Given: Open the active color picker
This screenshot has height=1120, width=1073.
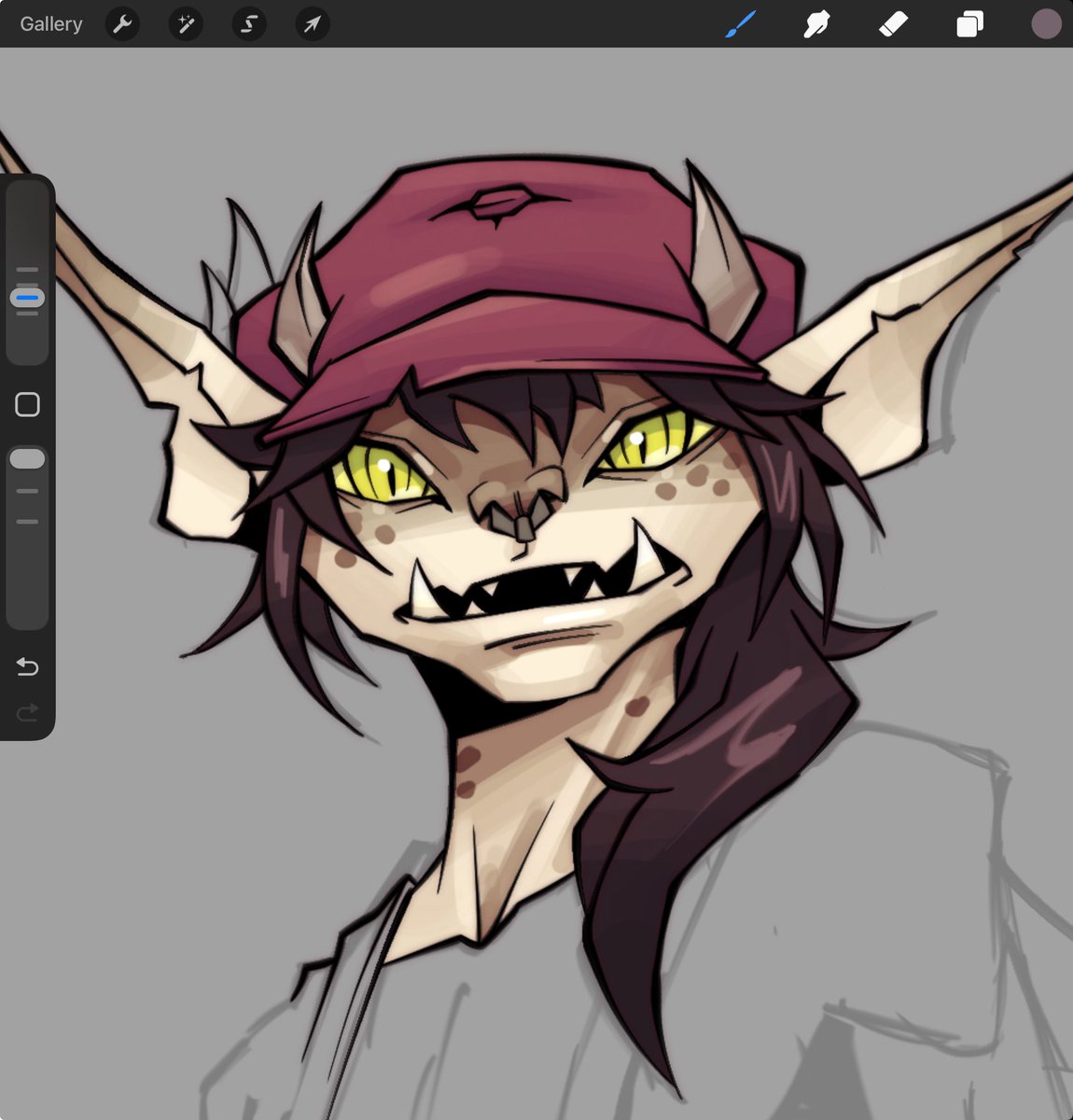Looking at the screenshot, I should [x=1046, y=24].
